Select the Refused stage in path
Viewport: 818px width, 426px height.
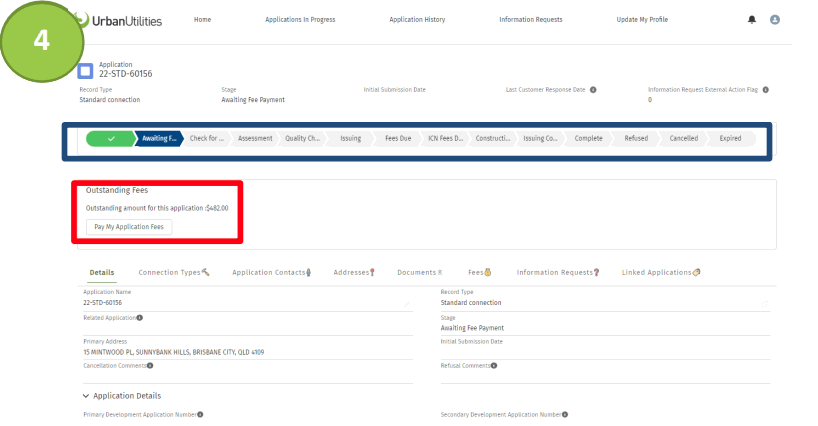click(636, 138)
